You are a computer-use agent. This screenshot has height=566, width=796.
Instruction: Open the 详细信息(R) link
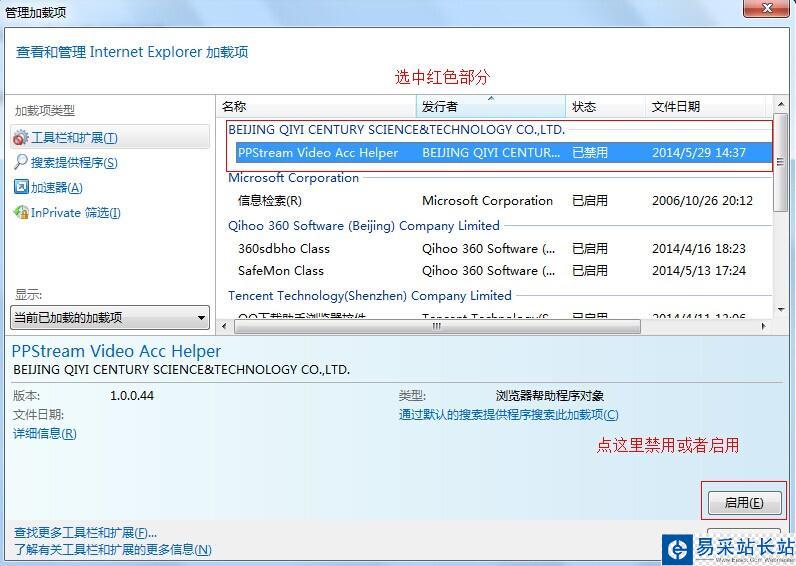[x=45, y=434]
